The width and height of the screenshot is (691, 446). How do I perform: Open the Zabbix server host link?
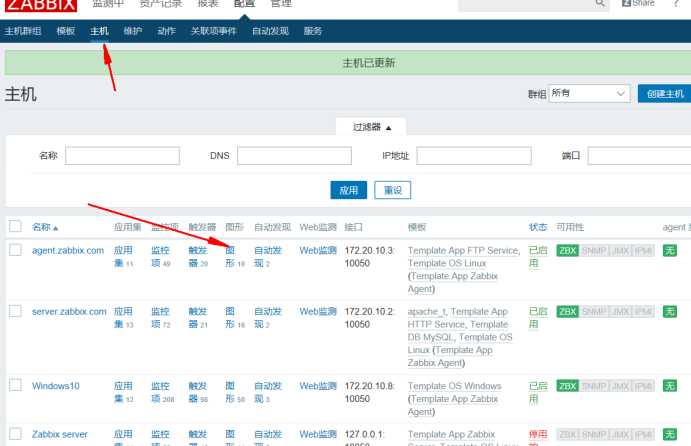point(59,434)
